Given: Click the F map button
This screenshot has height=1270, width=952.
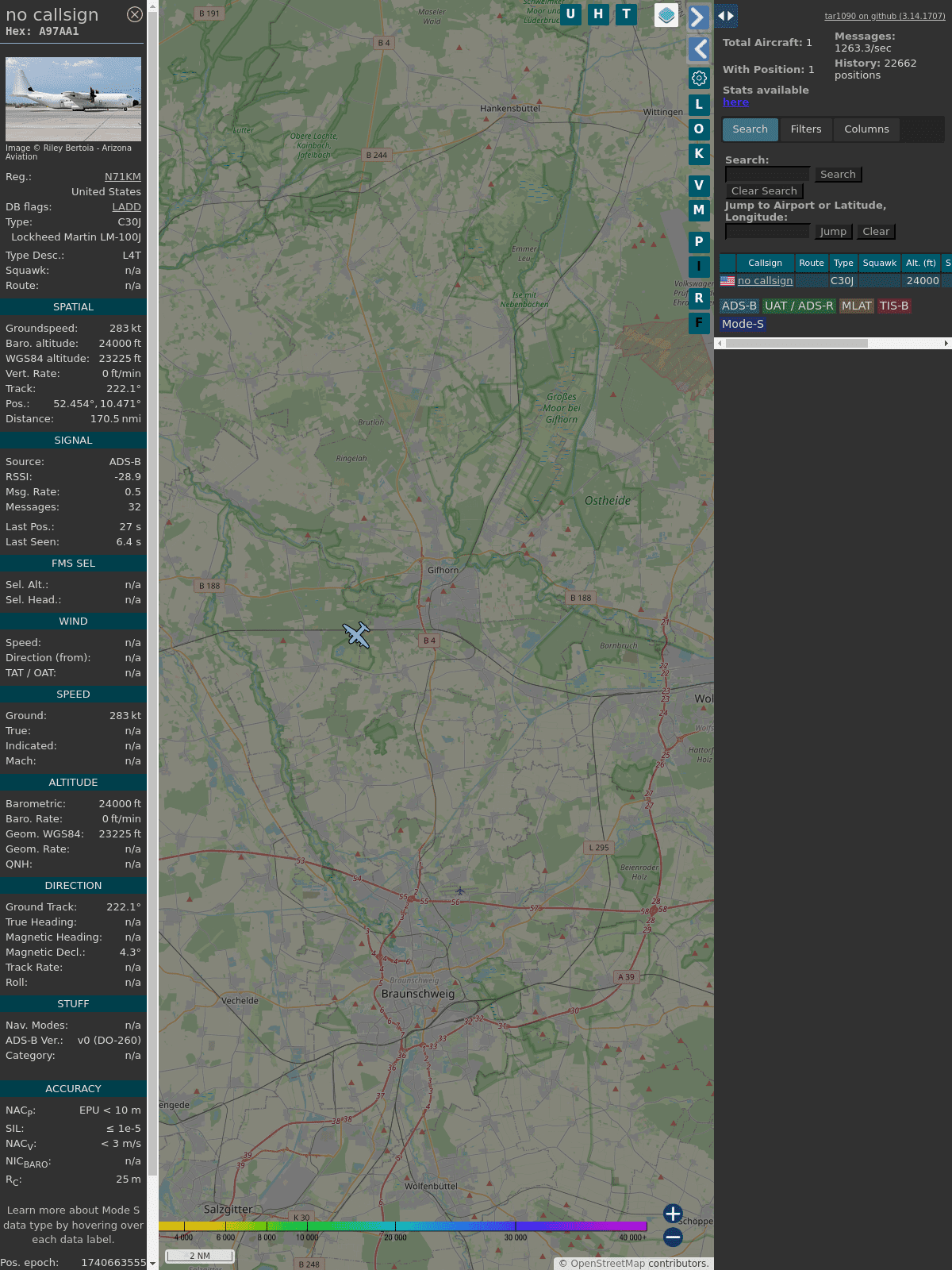Looking at the screenshot, I should pos(699,323).
